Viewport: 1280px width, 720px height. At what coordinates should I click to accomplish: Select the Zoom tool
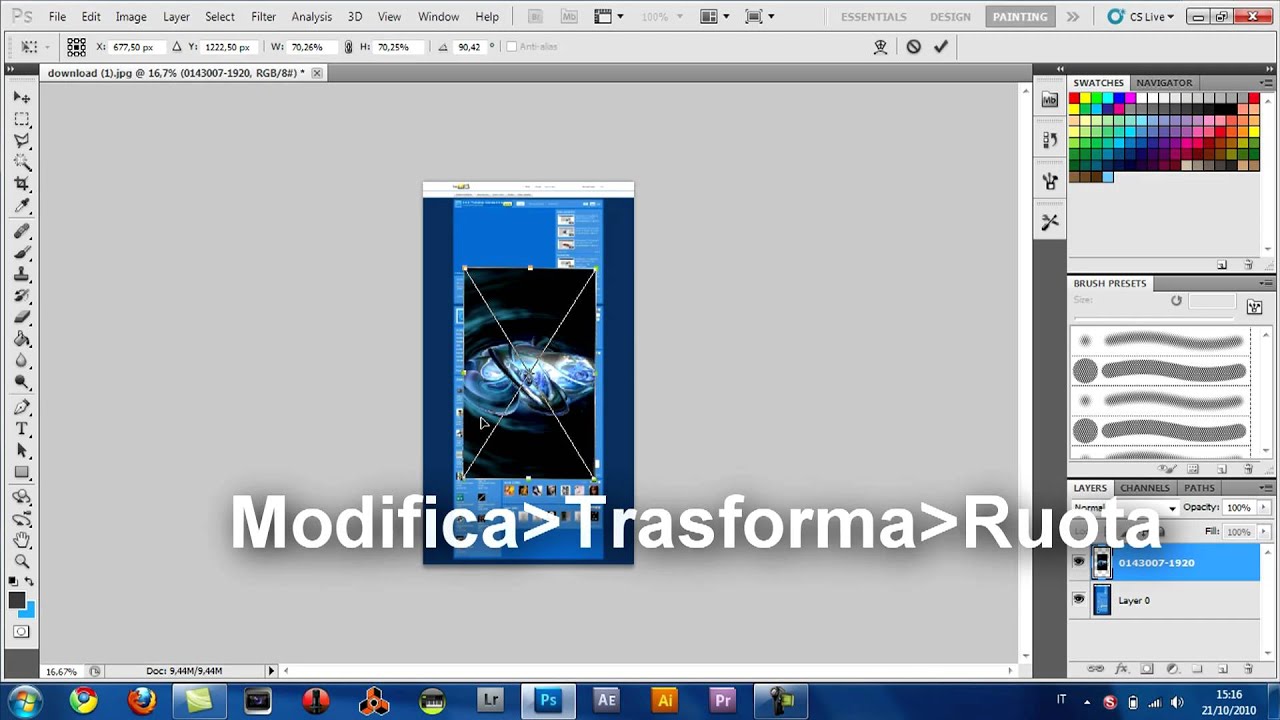[x=22, y=562]
